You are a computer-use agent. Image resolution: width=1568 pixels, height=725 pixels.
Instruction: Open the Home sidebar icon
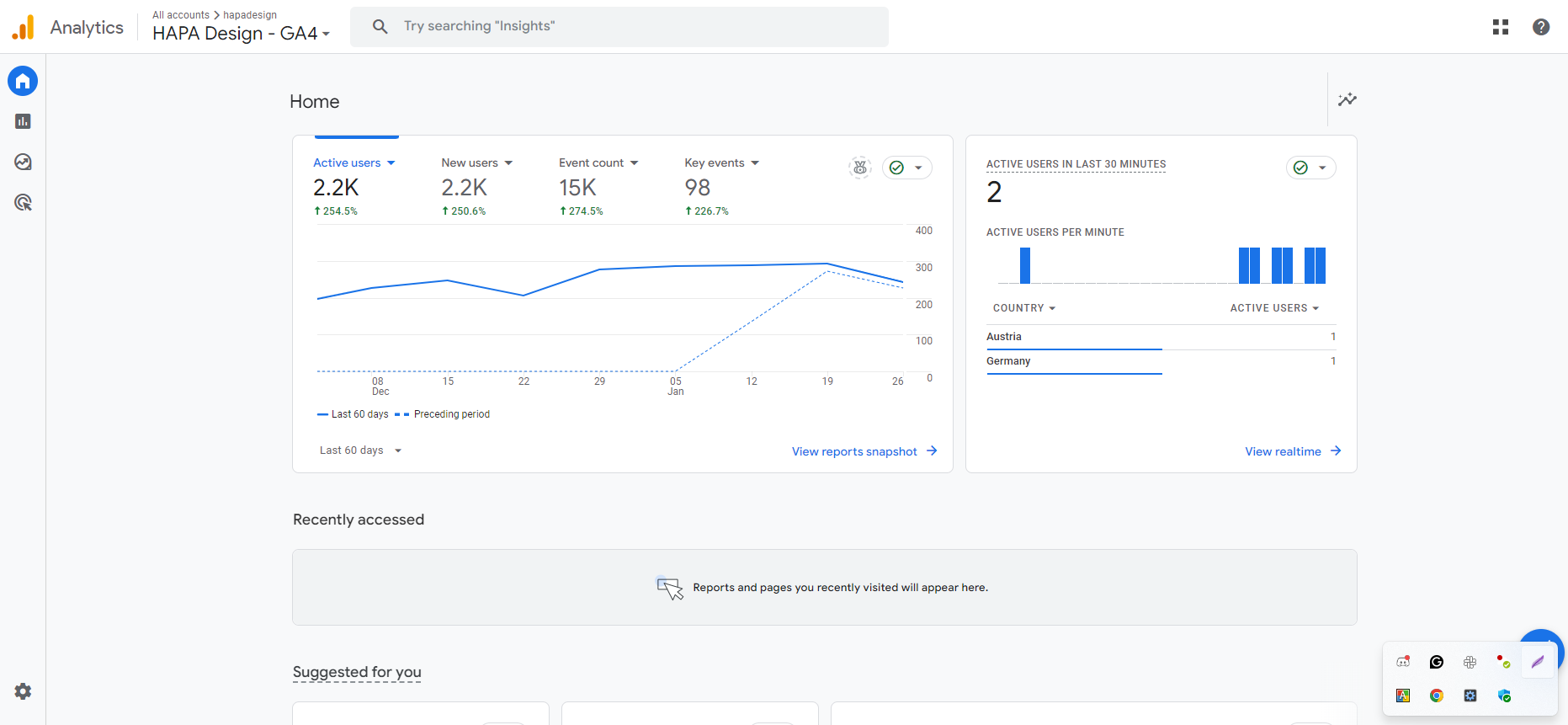tap(23, 81)
